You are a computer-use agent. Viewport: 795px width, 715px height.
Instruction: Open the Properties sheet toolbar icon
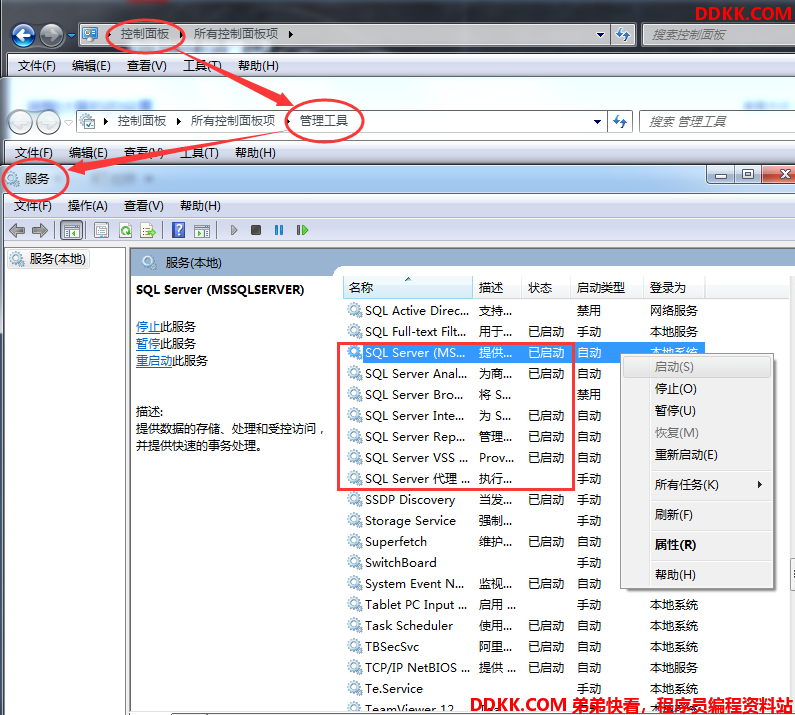click(x=101, y=231)
